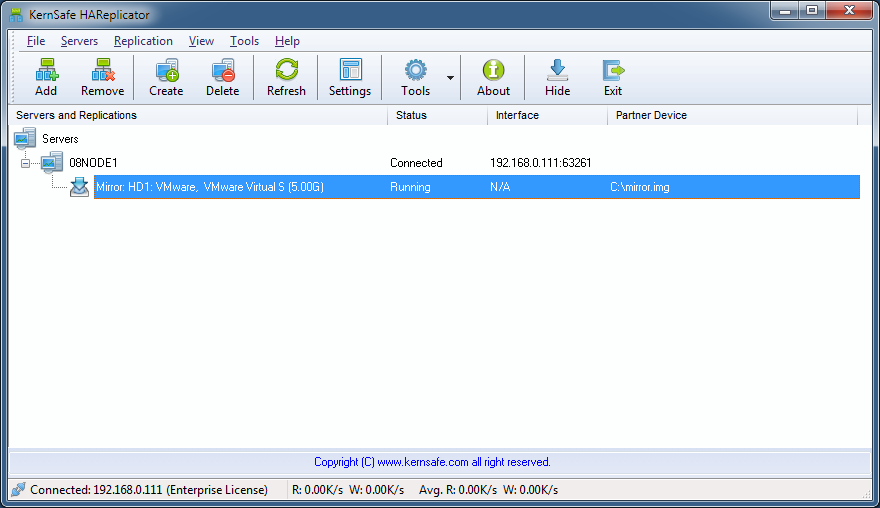Refresh the server list
880x508 pixels.
tap(286, 77)
